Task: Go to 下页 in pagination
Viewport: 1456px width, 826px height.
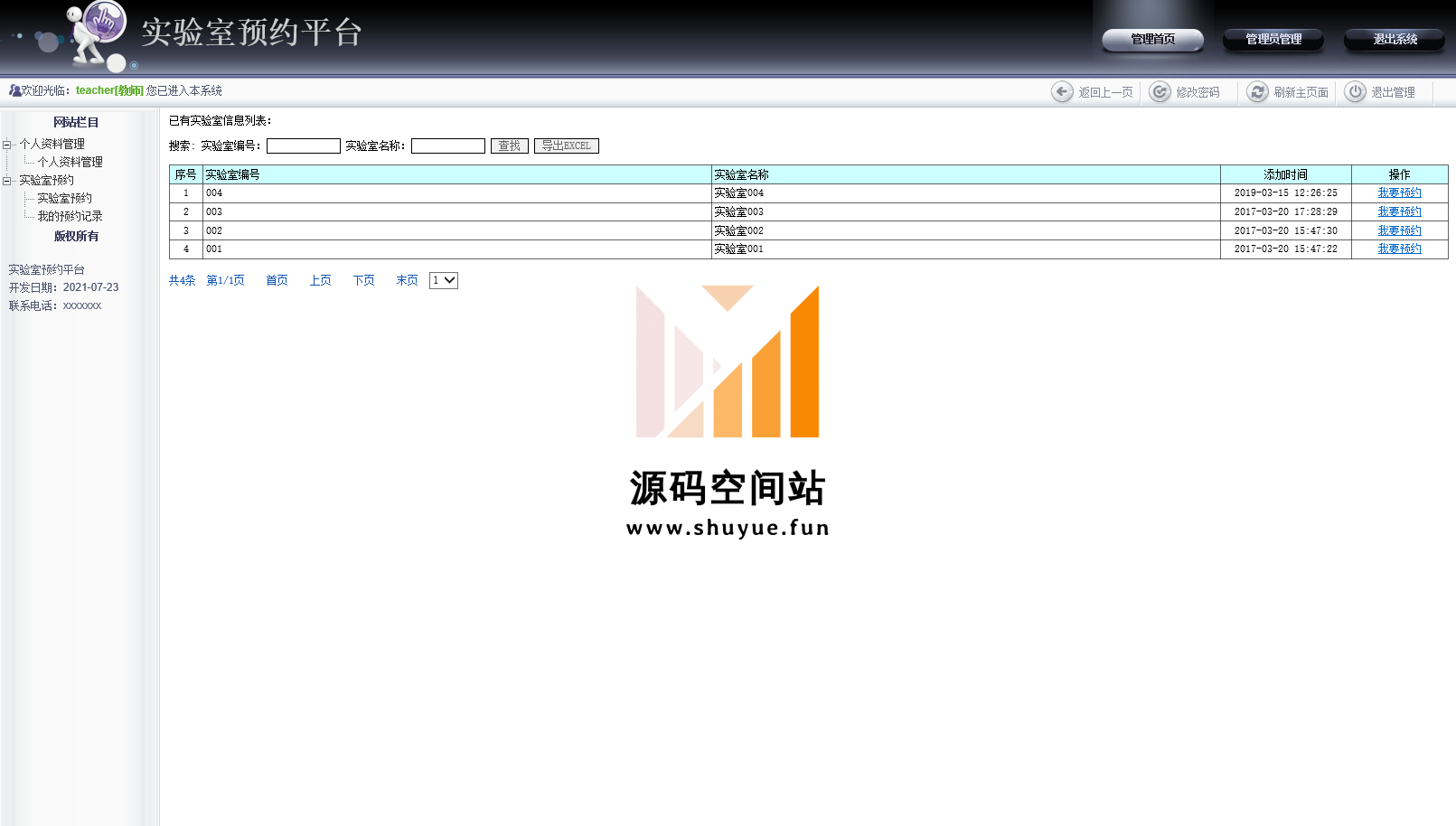Action: click(363, 280)
